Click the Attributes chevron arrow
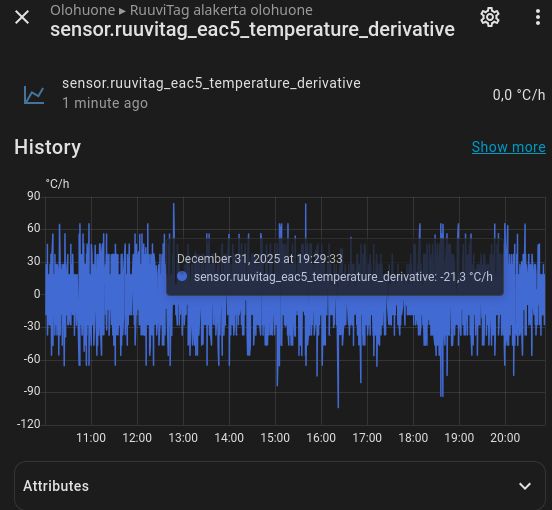The width and height of the screenshot is (552, 510). tap(525, 486)
